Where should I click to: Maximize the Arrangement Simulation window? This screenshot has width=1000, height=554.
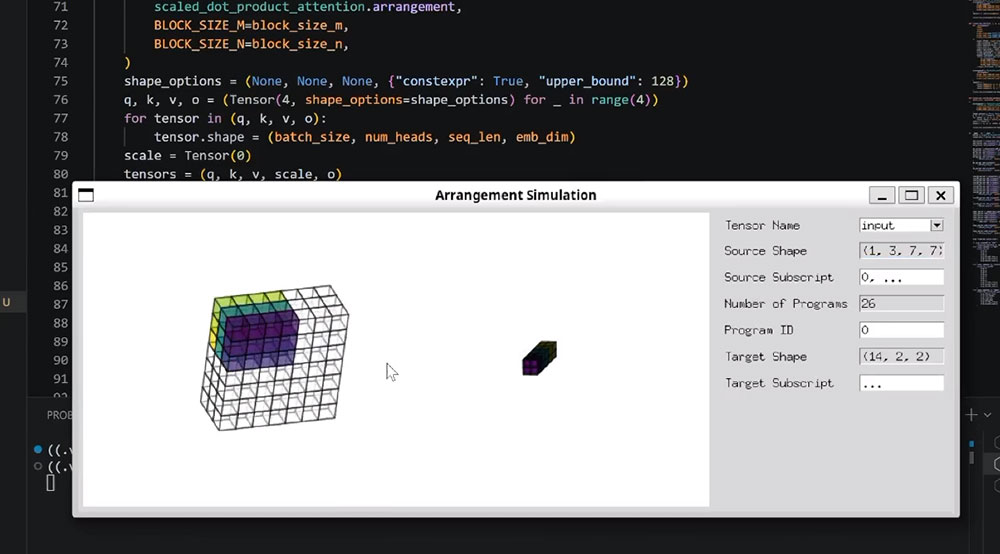point(911,195)
